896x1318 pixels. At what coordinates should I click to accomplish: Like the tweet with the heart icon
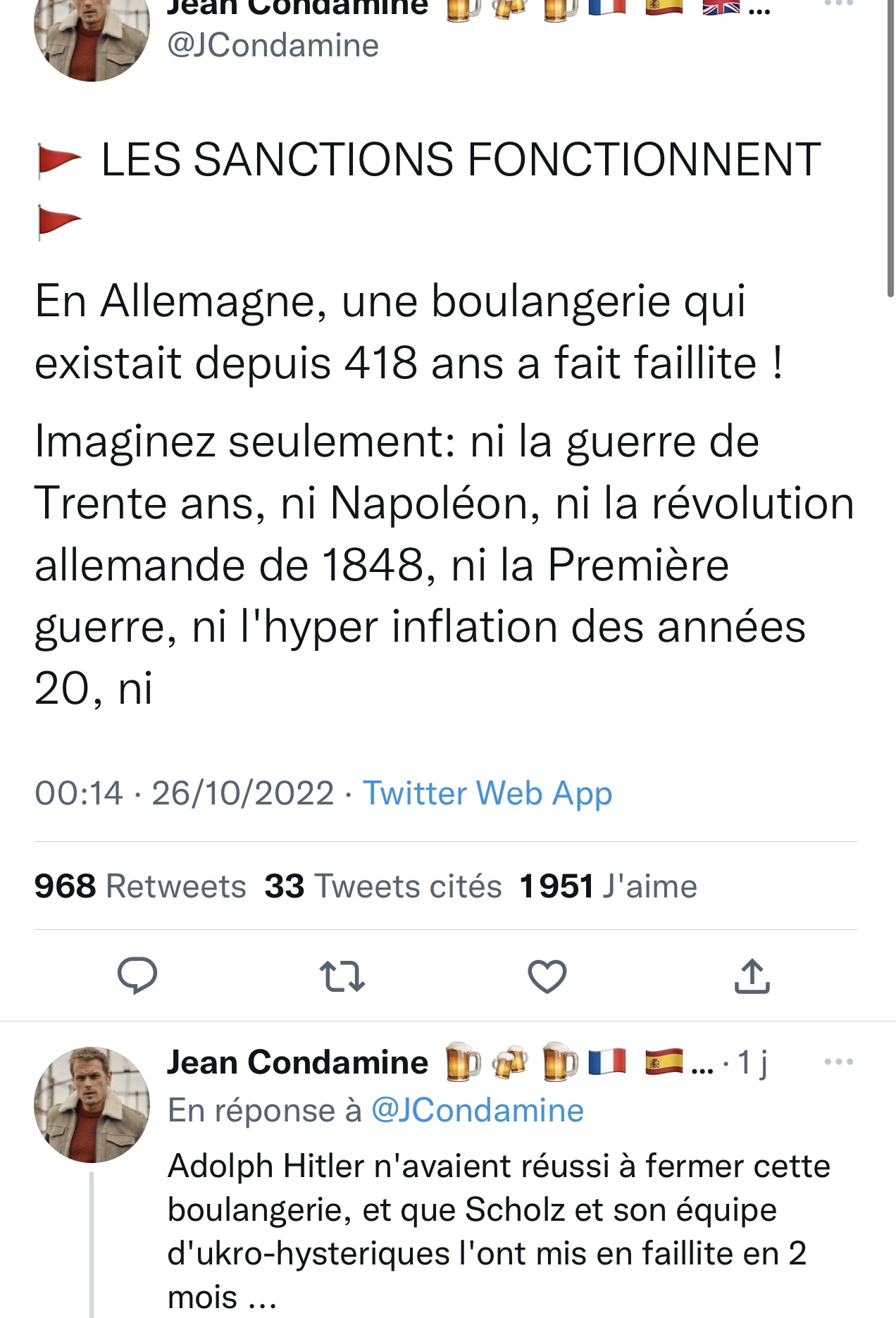click(547, 976)
